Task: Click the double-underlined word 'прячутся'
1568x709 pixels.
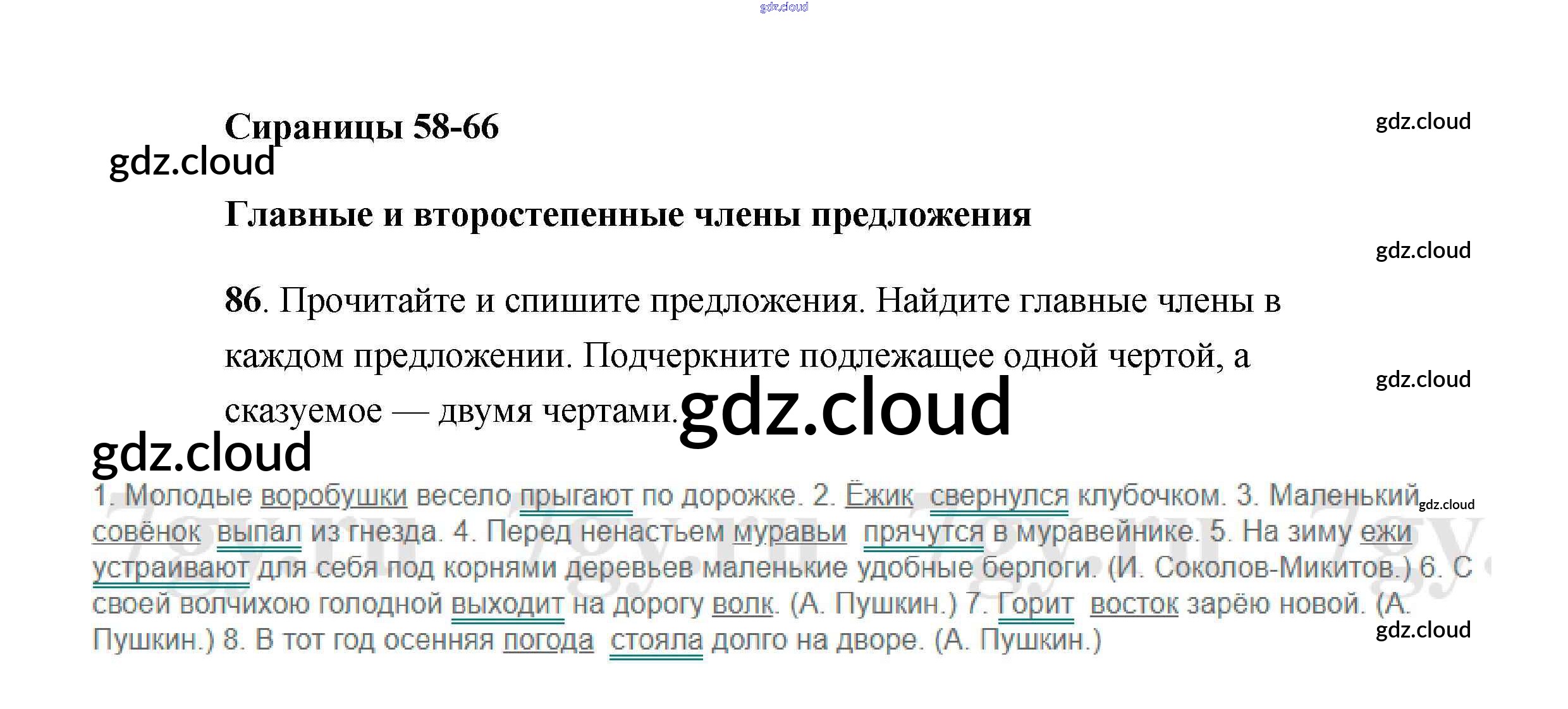Action: tap(924, 532)
